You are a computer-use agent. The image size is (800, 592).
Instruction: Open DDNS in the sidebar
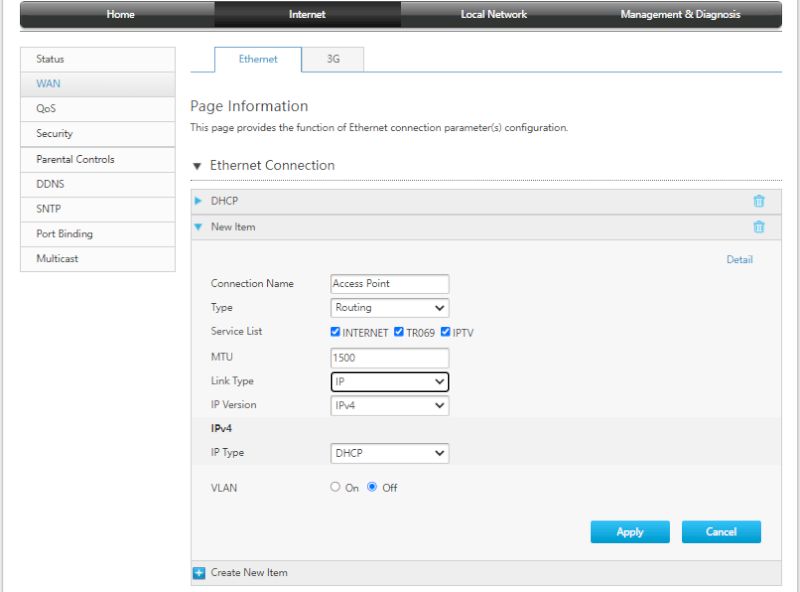click(97, 184)
